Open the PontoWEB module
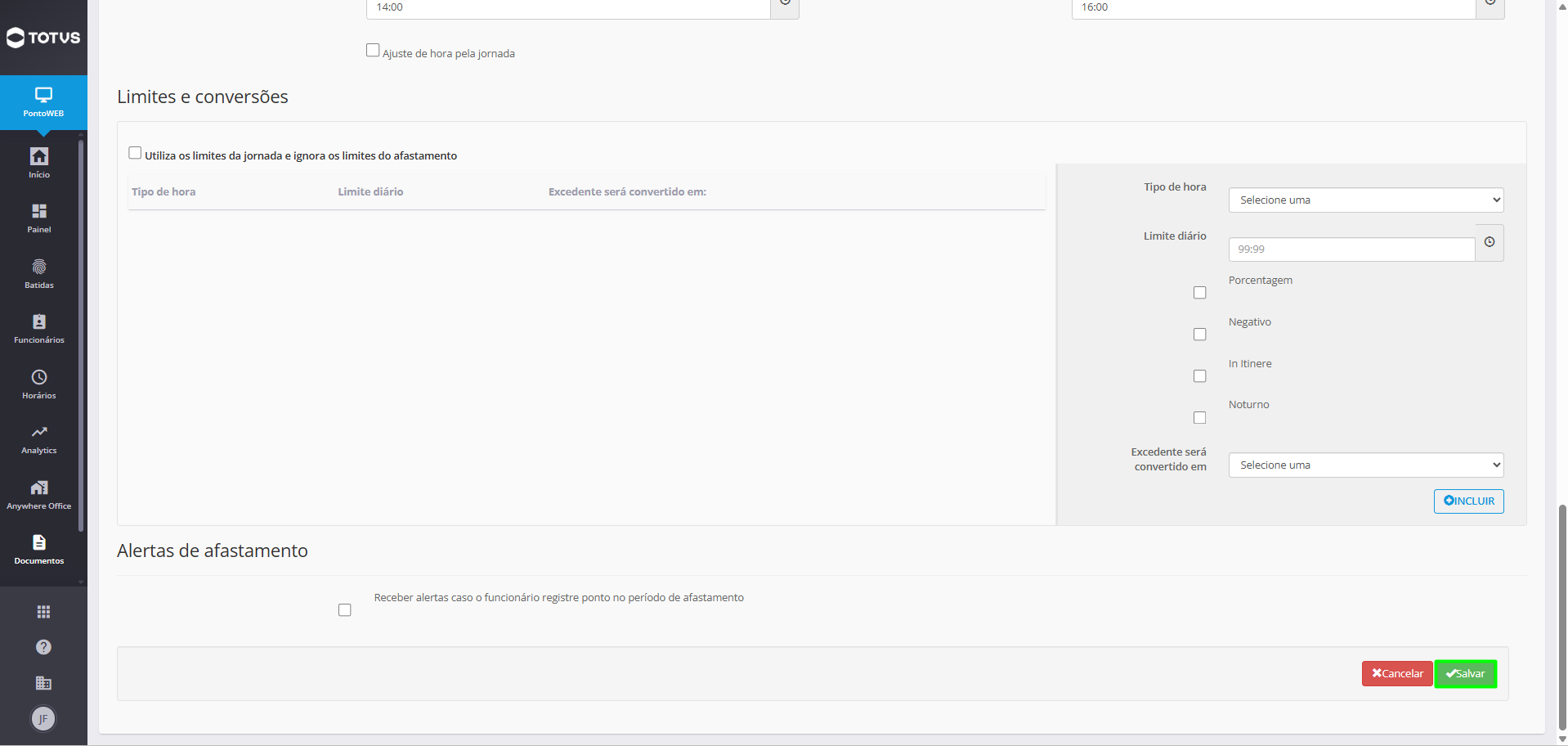 click(43, 102)
